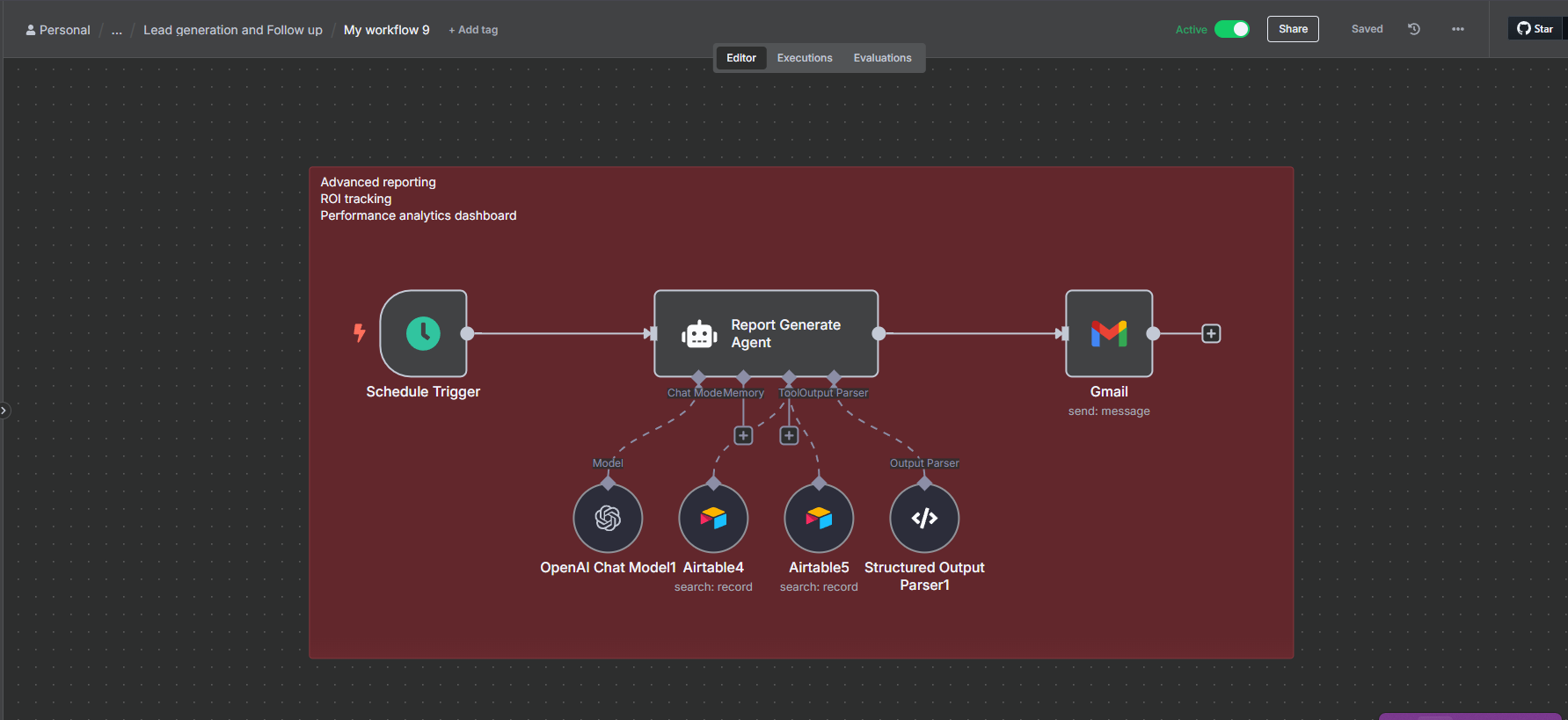Expand the left sidebar chevron

point(4,410)
